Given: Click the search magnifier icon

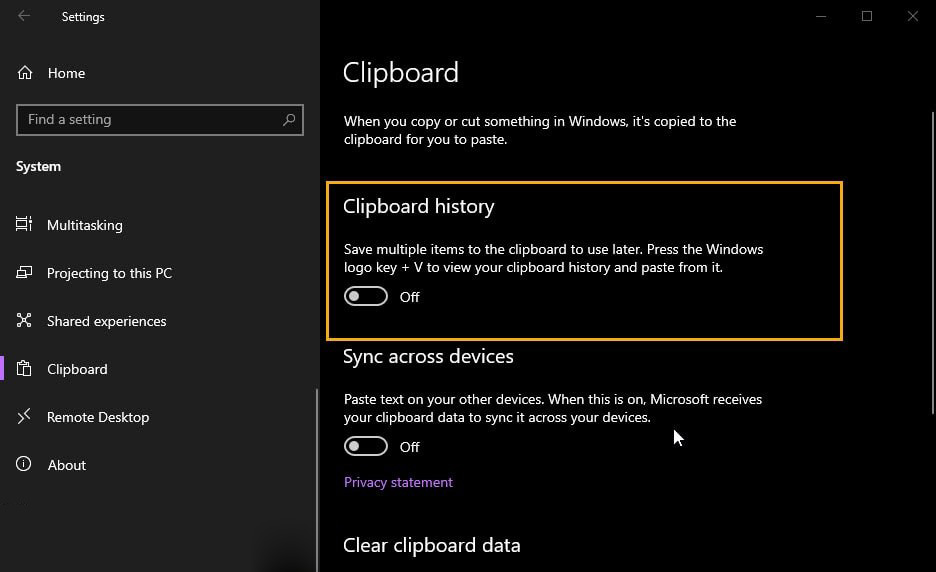Looking at the screenshot, I should pos(289,119).
